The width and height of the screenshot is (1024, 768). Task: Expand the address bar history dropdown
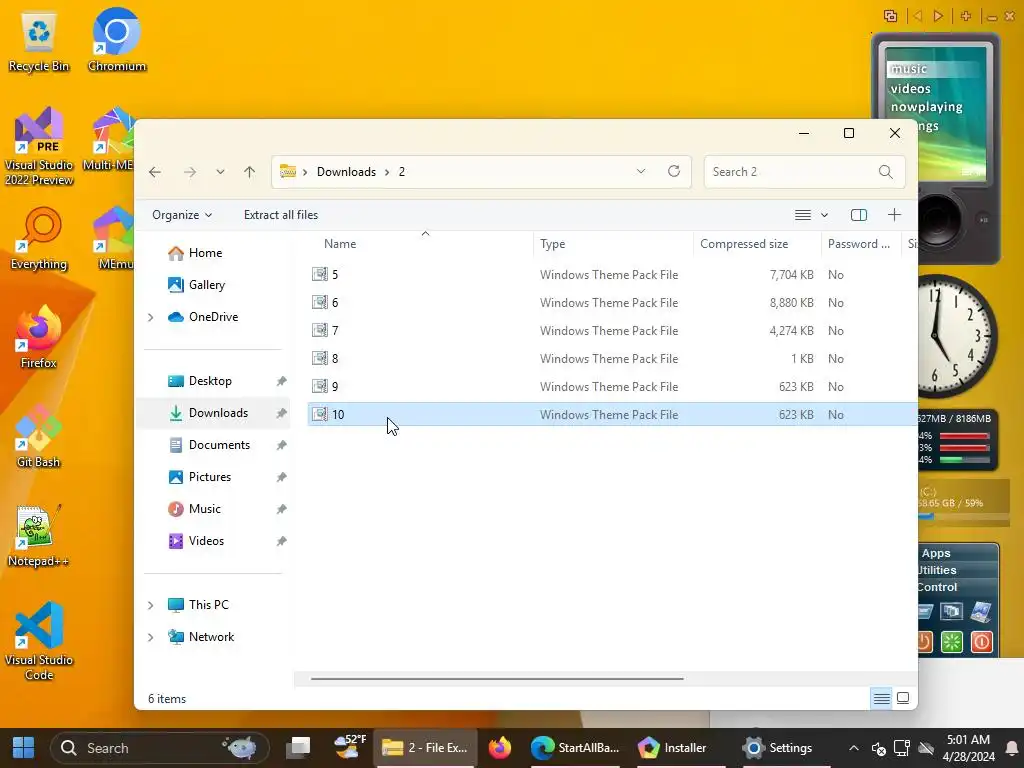(641, 171)
